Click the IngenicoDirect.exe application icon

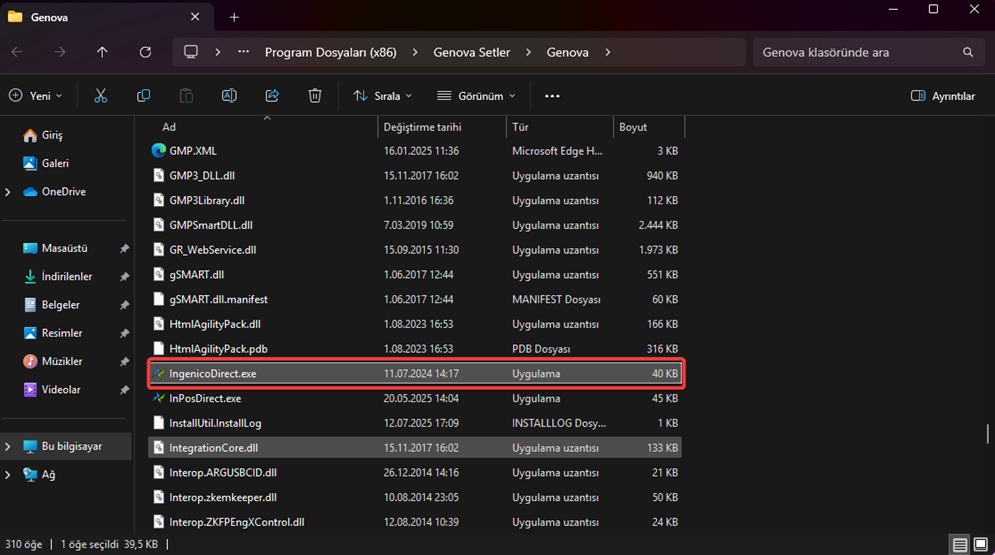tap(159, 374)
